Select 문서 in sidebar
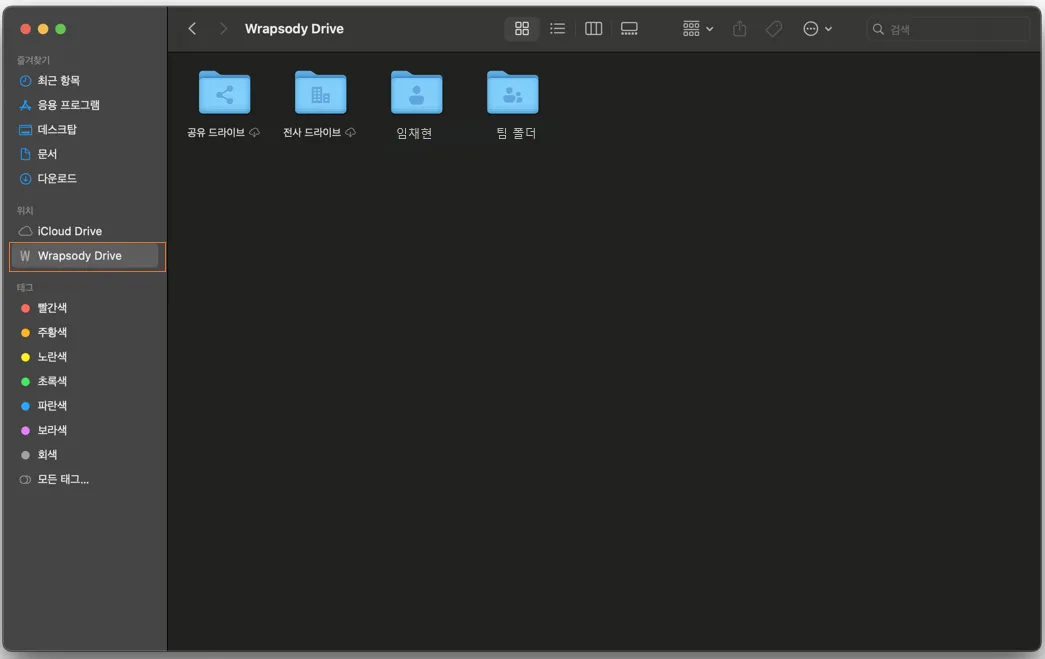This screenshot has height=659, width=1045. [x=85, y=154]
